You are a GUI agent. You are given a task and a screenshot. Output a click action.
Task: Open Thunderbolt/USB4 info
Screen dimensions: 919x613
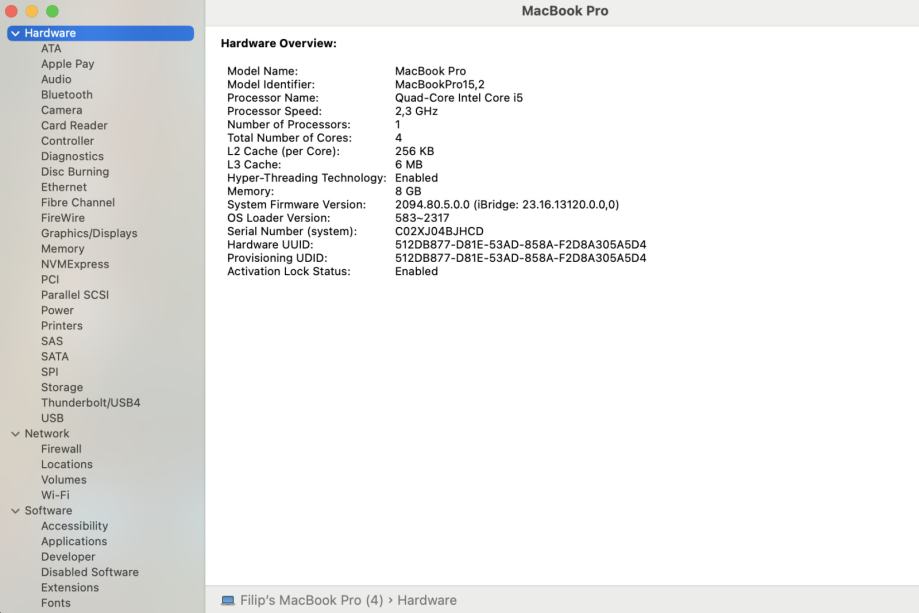tap(90, 403)
